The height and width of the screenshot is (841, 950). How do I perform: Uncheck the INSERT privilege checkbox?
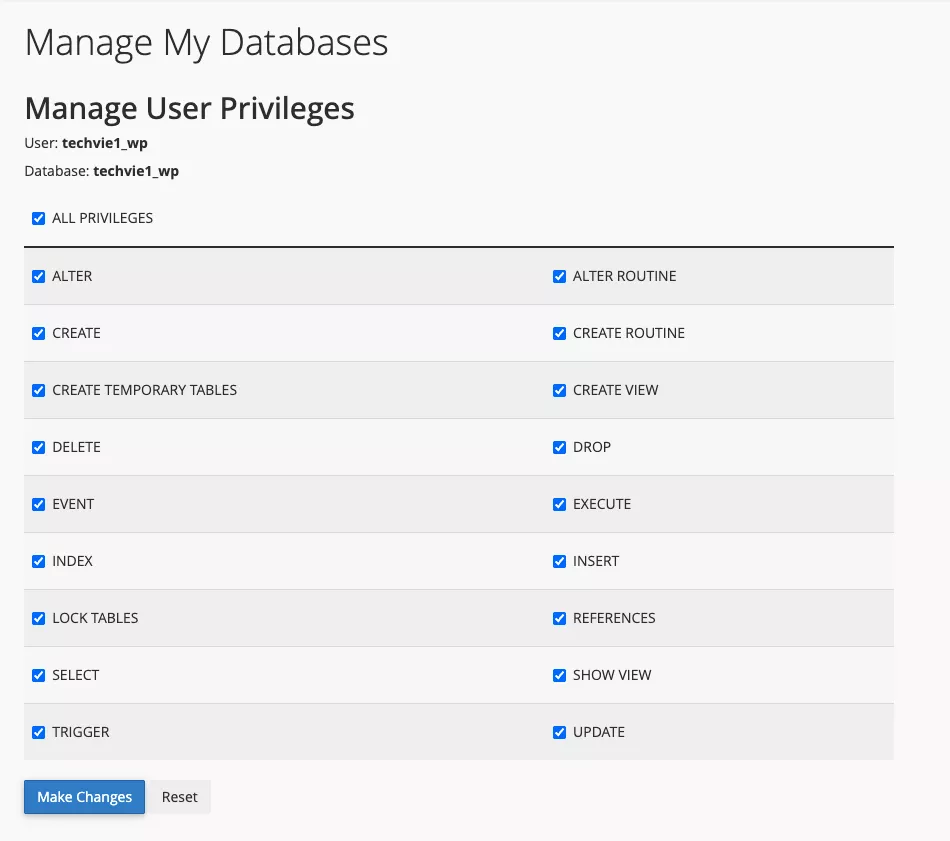(x=560, y=561)
